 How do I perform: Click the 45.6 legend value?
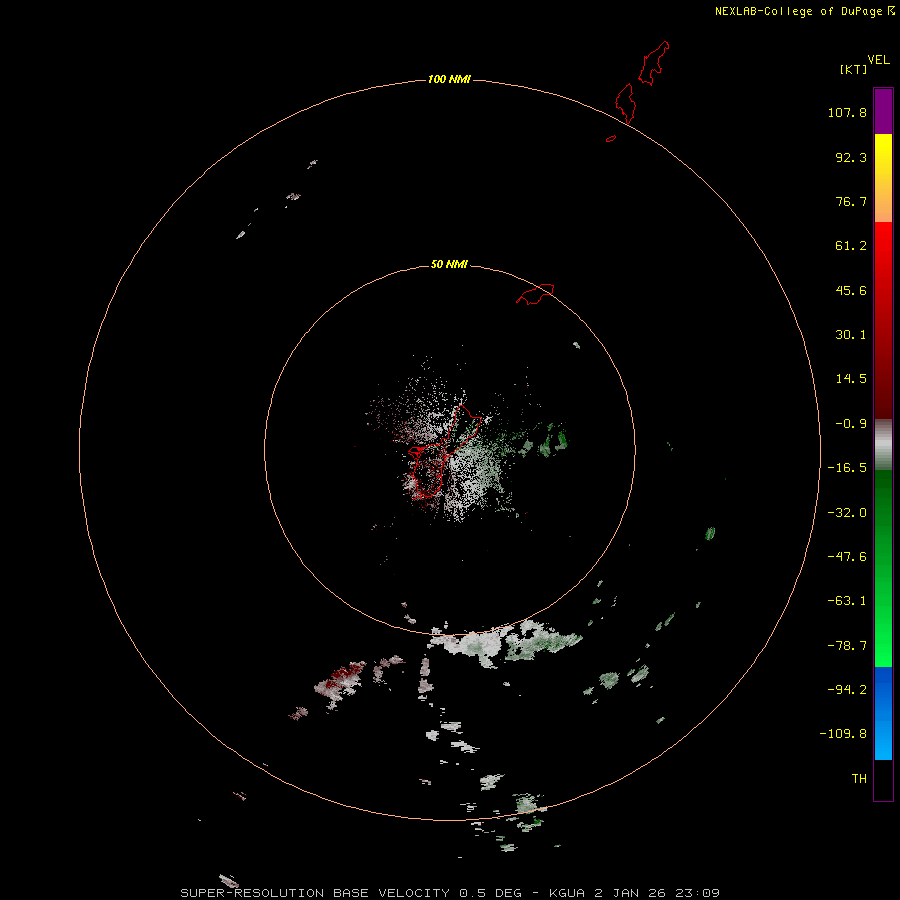(x=851, y=290)
